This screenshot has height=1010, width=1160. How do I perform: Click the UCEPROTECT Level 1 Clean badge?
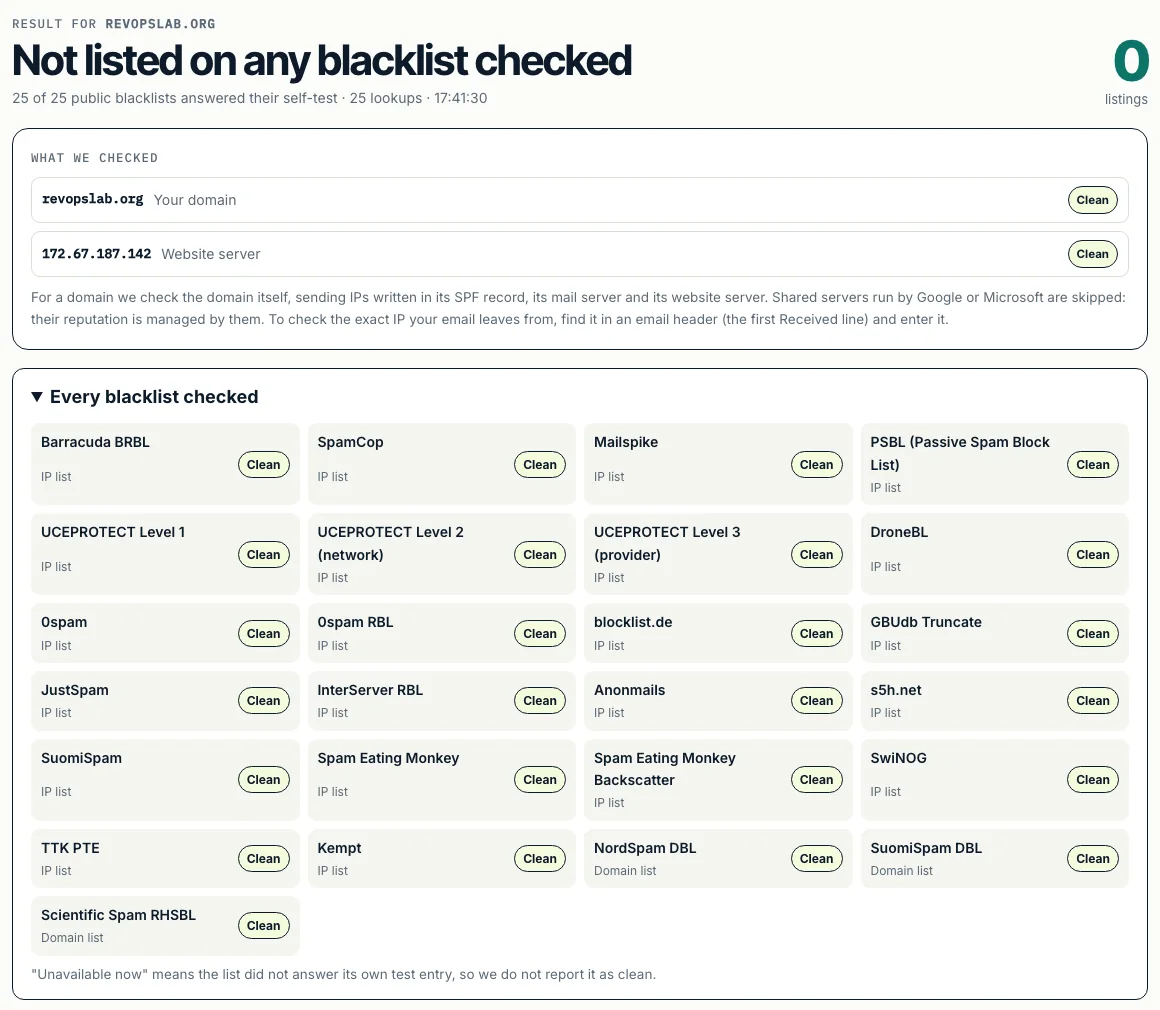coord(263,555)
